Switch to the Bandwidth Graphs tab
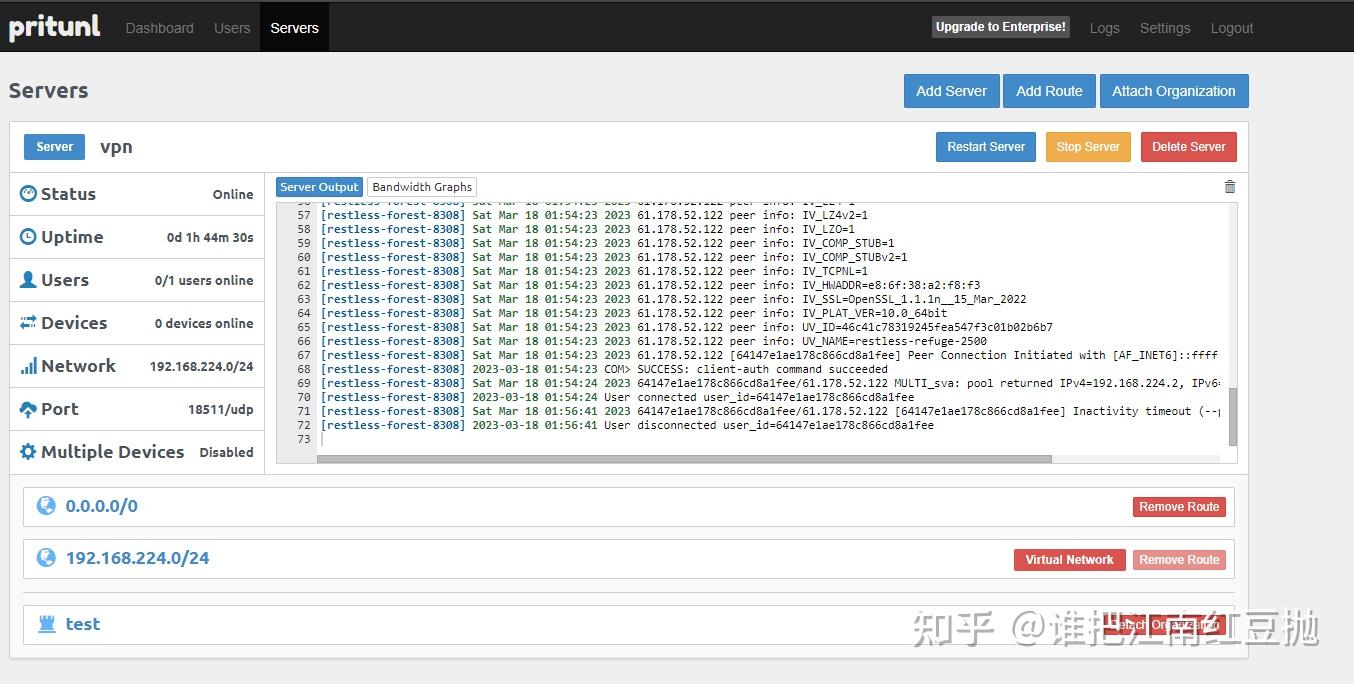 point(421,186)
